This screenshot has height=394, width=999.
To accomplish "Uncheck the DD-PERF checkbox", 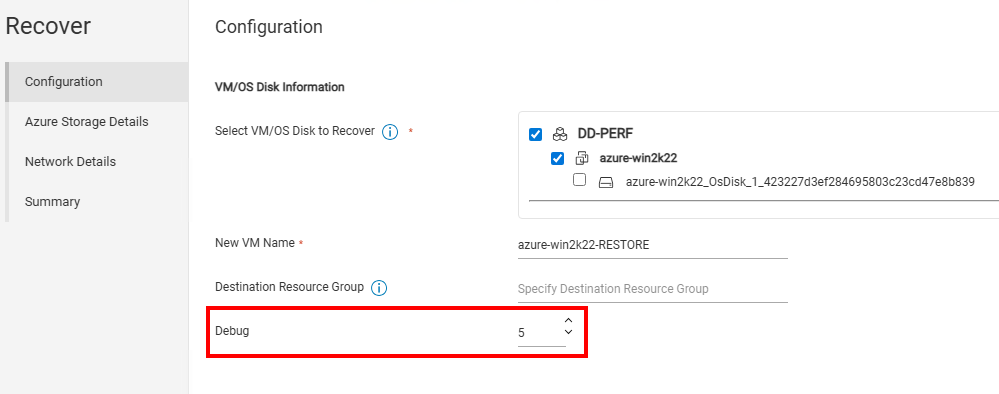I will point(535,135).
